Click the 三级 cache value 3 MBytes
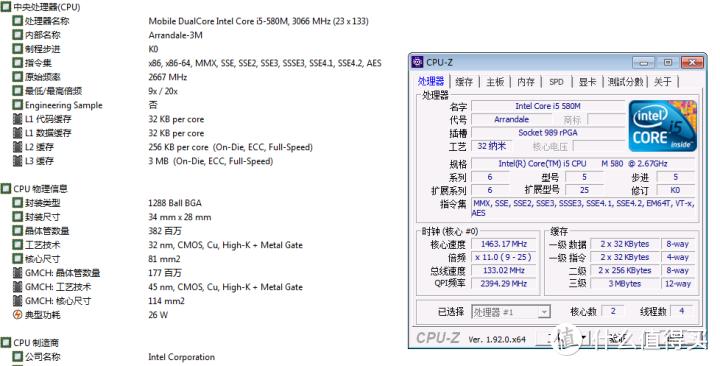The height and width of the screenshot is (366, 720). pos(624,284)
